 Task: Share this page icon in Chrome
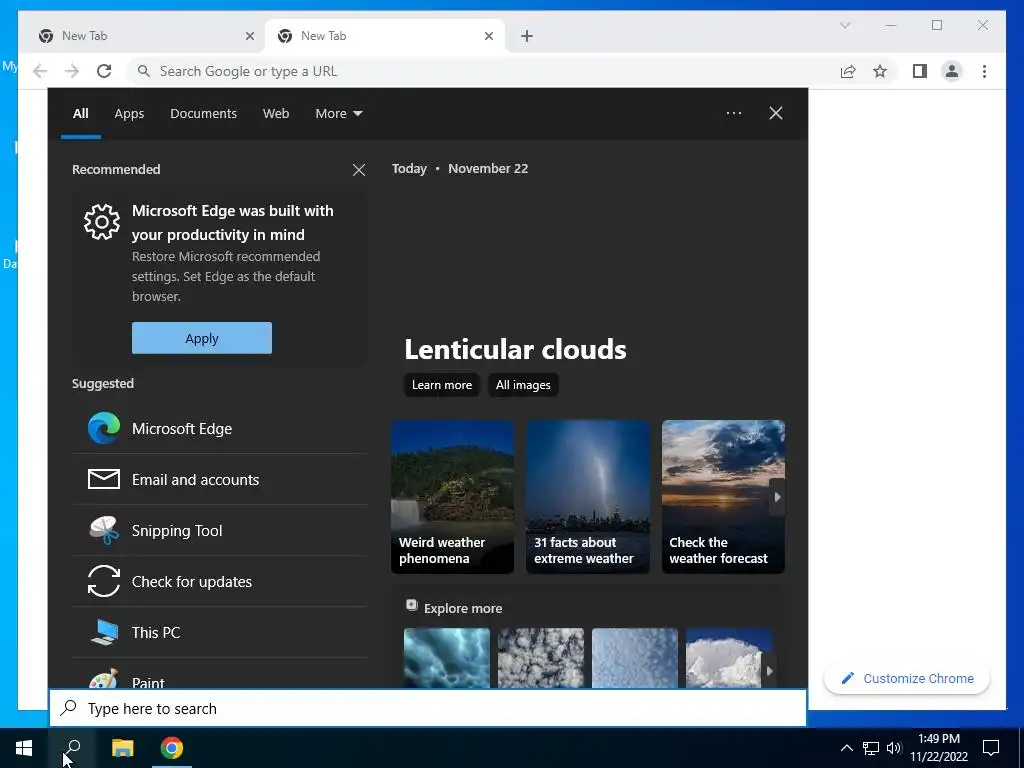[x=848, y=71]
